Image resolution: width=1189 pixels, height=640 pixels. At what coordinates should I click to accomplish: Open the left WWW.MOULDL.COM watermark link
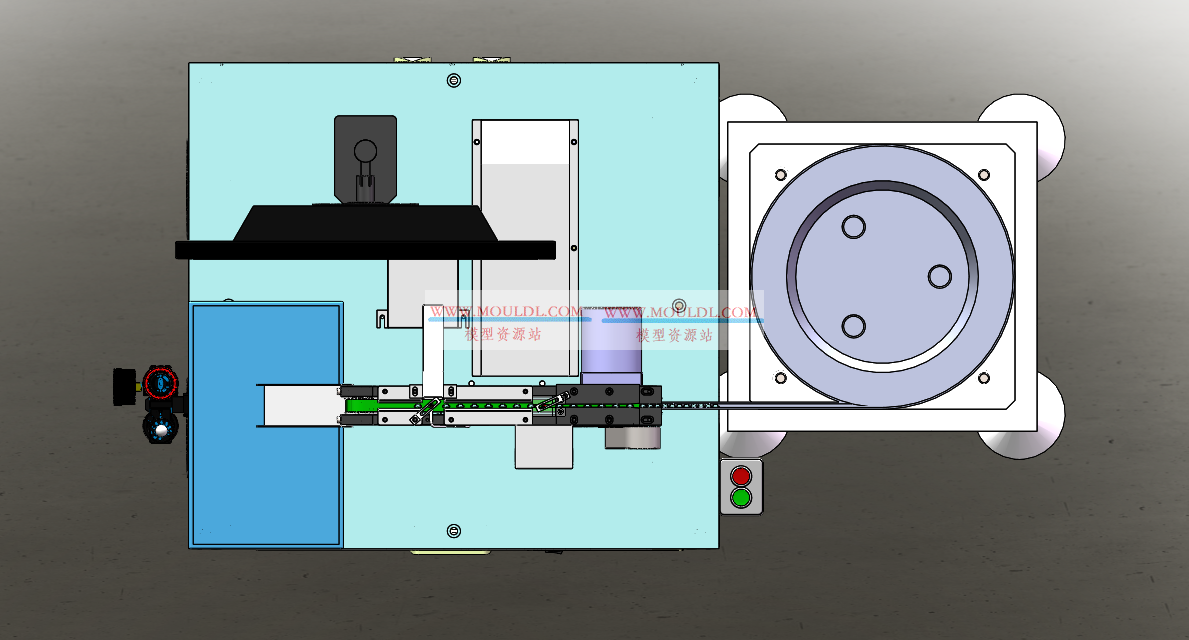[x=506, y=312]
